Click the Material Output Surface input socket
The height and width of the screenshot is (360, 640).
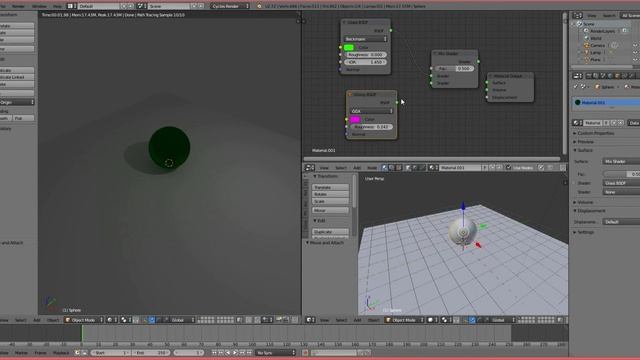(487, 82)
